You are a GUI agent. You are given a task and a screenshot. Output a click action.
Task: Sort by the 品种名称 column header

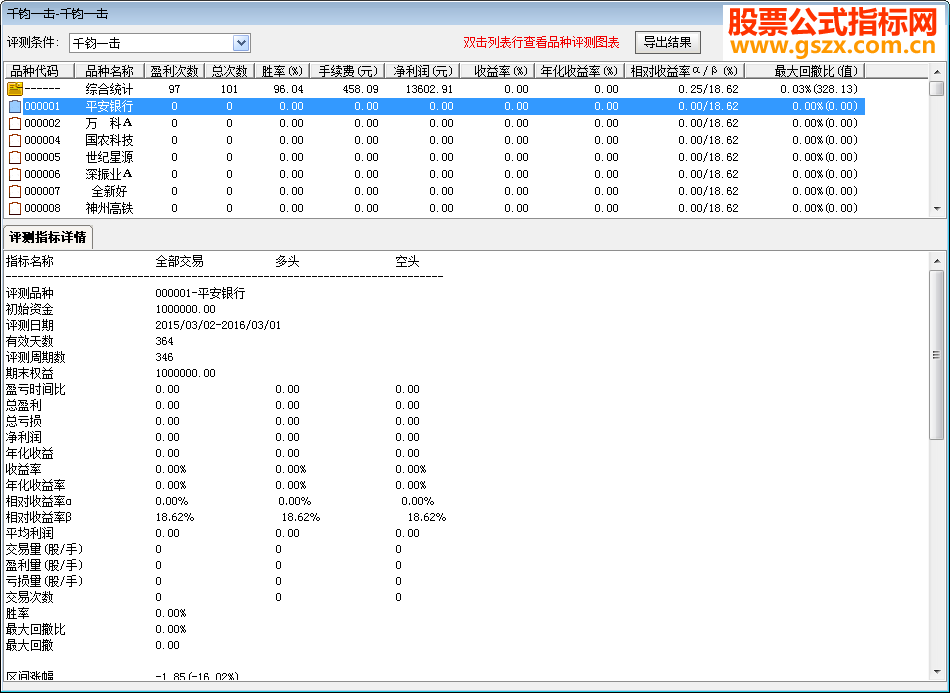[x=109, y=71]
